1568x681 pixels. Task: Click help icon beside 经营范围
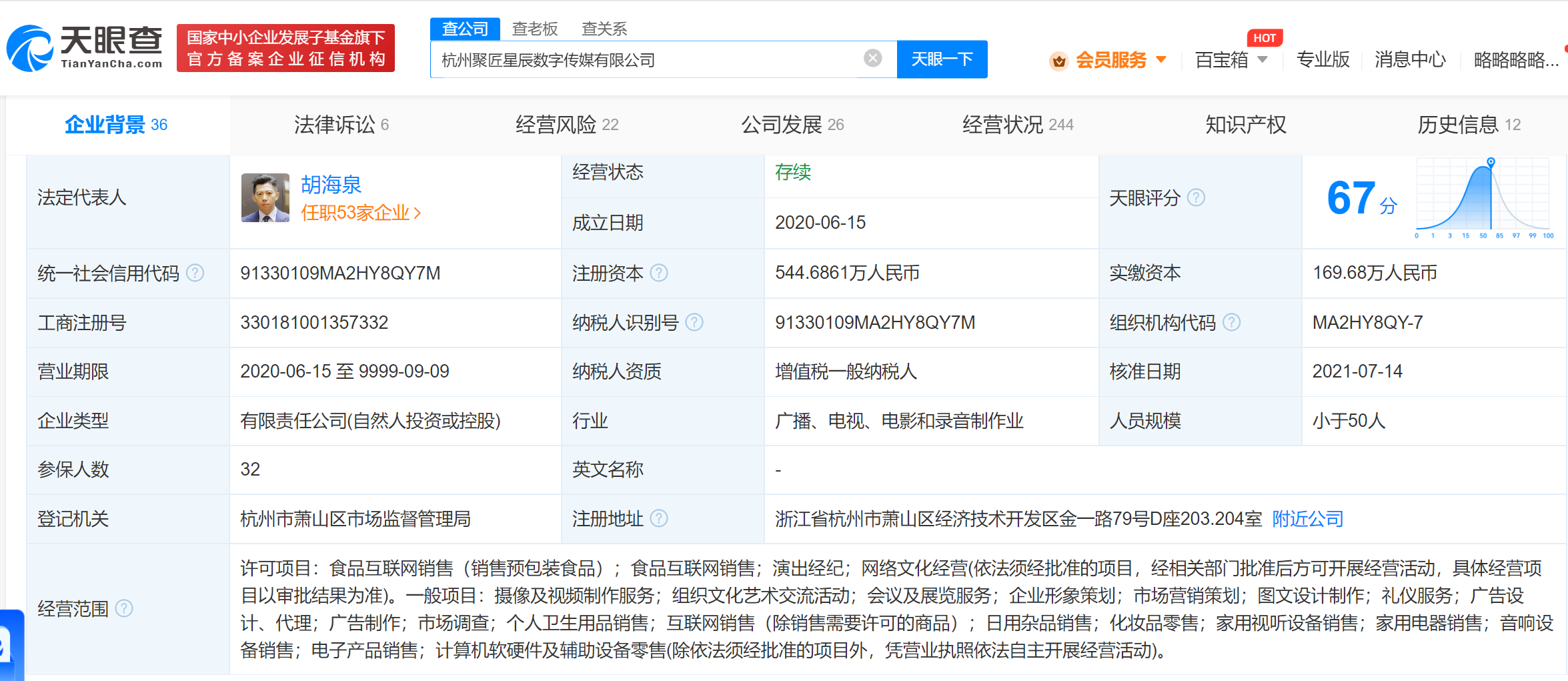(x=124, y=608)
